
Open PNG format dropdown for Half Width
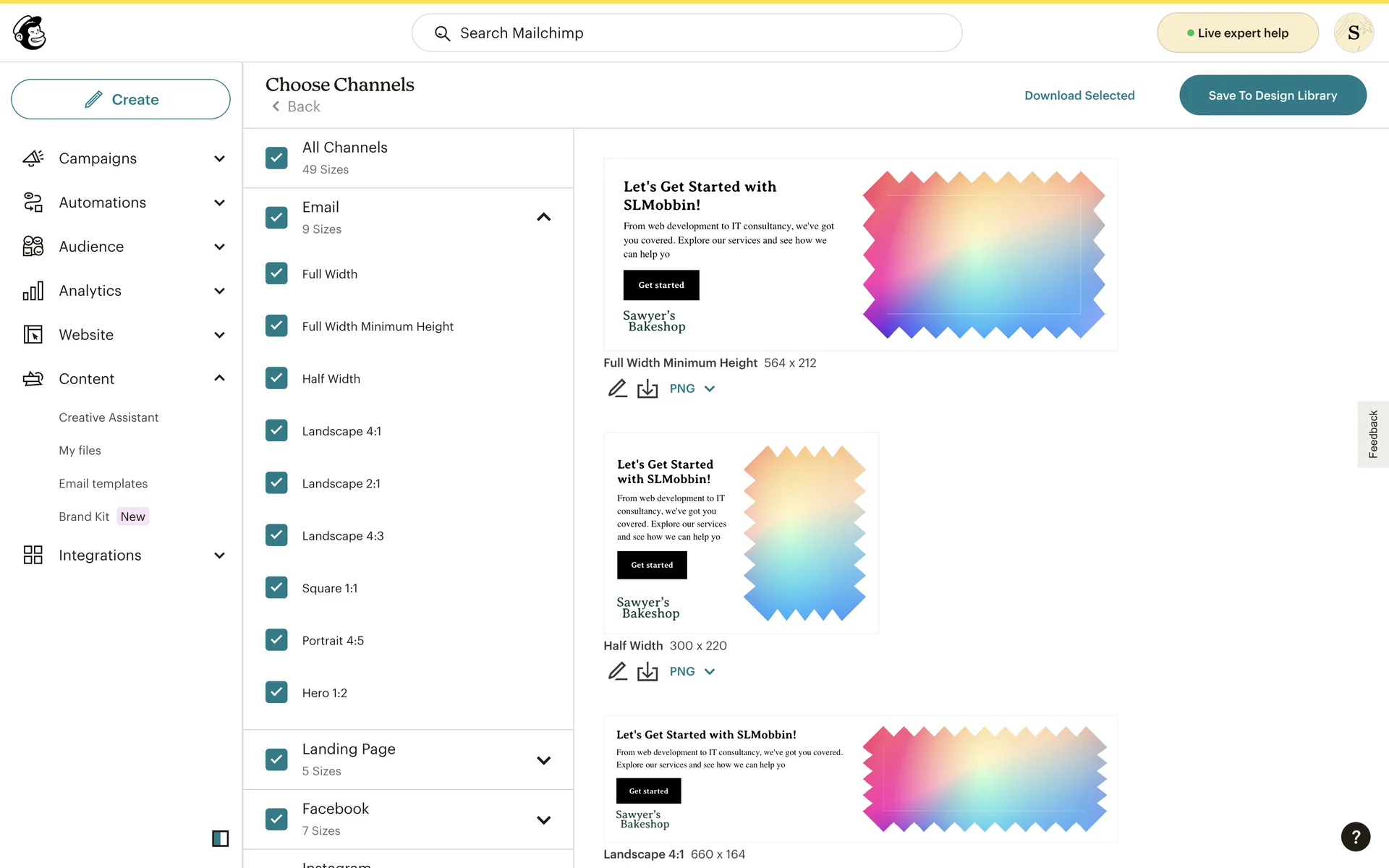coord(692,671)
